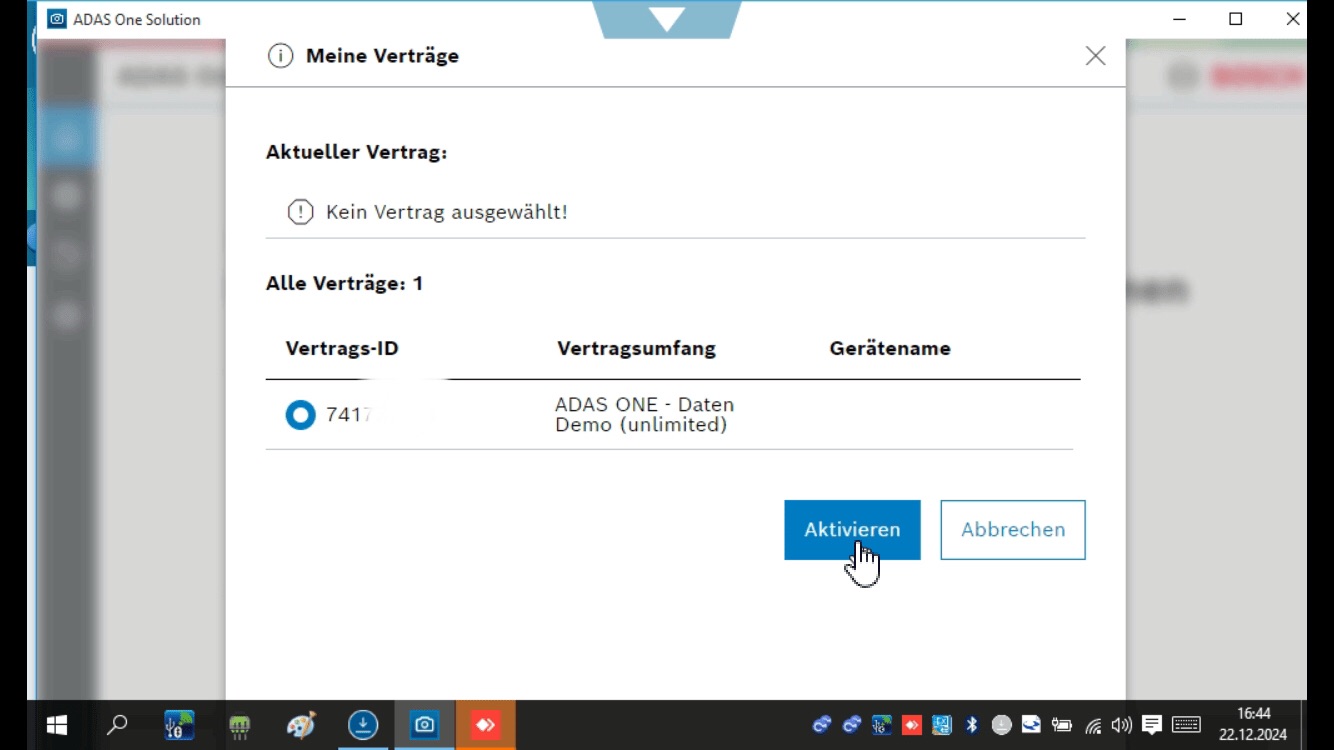The height and width of the screenshot is (750, 1334).
Task: Open the Wi-Fi network tray icon
Action: (1093, 726)
